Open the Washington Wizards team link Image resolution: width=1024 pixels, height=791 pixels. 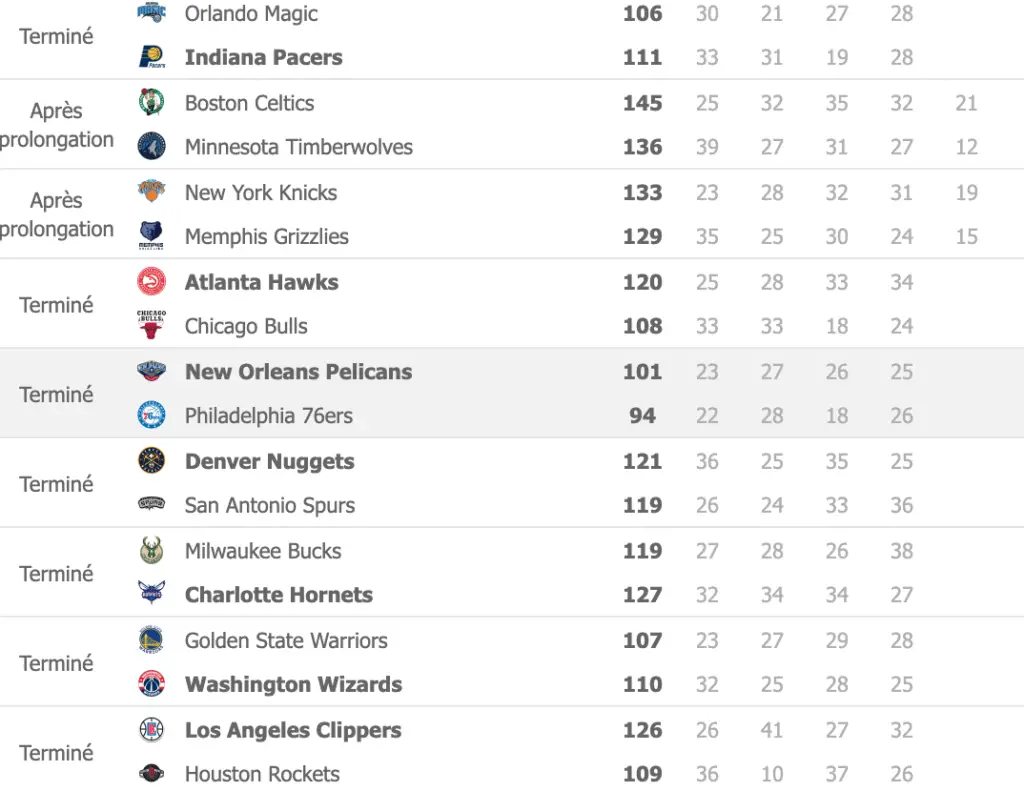[x=293, y=685]
